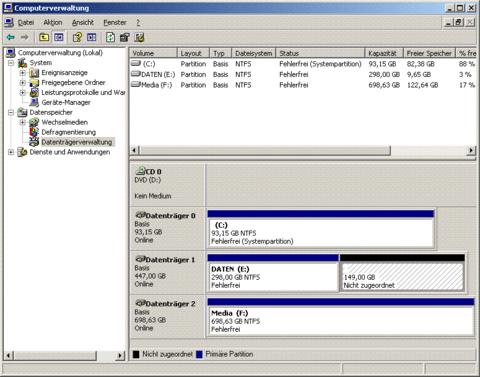This screenshot has width=480, height=377.
Task: Click the Computerverwaltung (Lokal) root icon
Action: [x=11, y=53]
